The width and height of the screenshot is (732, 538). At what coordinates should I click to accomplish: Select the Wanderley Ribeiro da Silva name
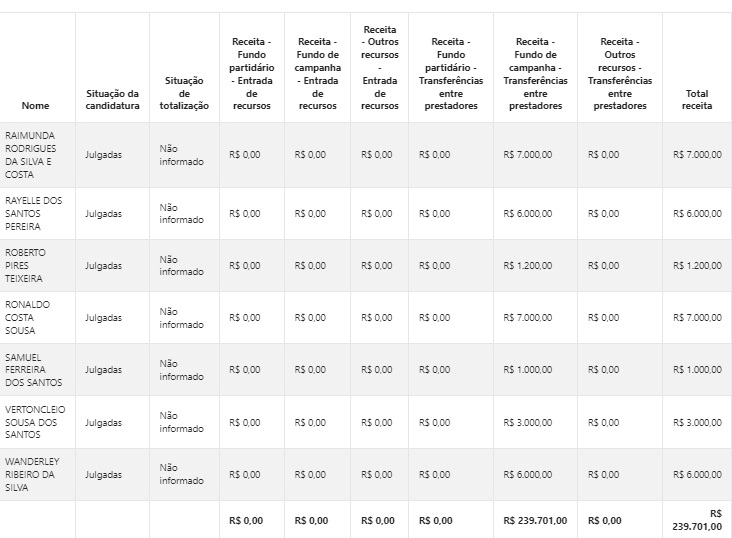(33, 474)
